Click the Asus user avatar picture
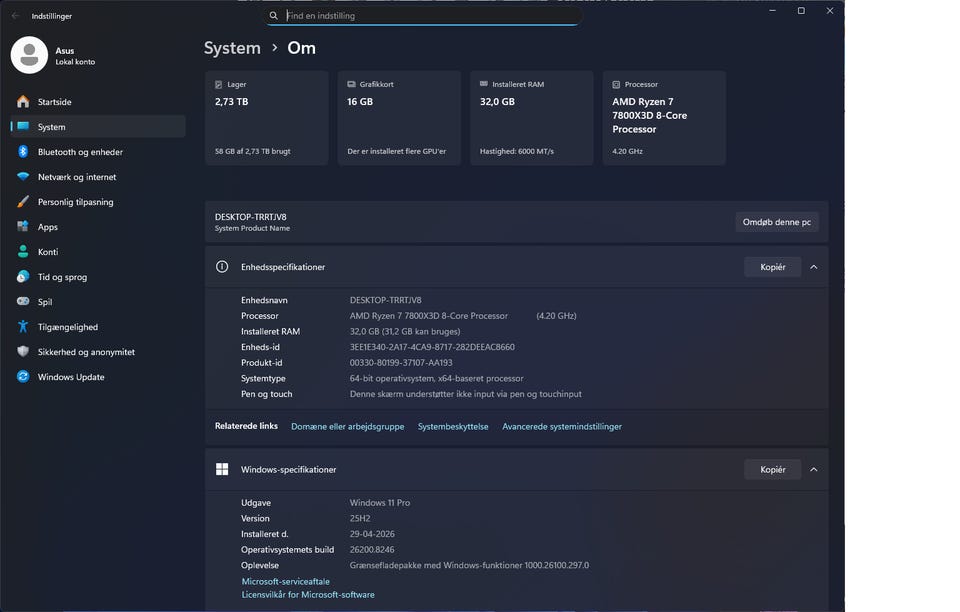960x612 pixels. click(29, 55)
